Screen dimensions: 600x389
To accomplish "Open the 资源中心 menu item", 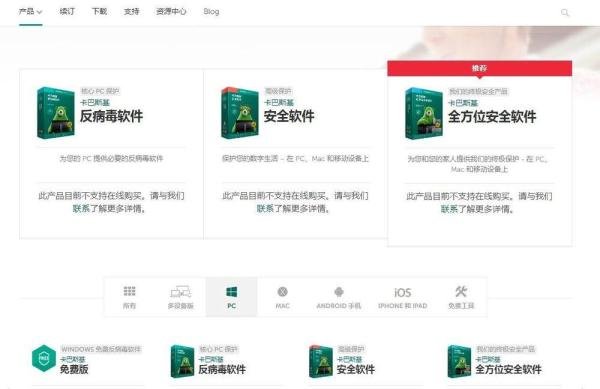I will (x=171, y=11).
